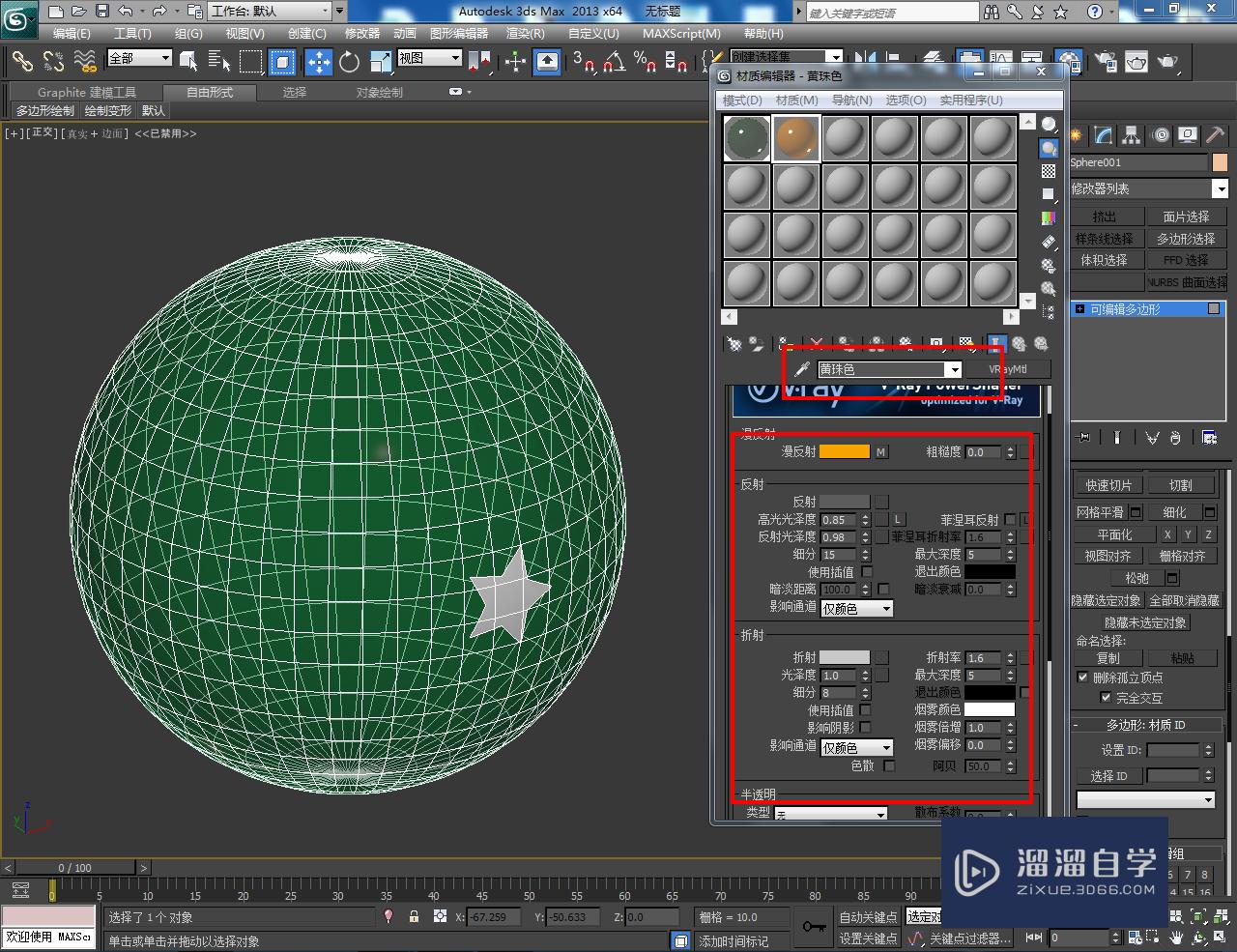The image size is (1237, 952).
Task: Toggle the Percent Snap icon
Action: point(645,63)
